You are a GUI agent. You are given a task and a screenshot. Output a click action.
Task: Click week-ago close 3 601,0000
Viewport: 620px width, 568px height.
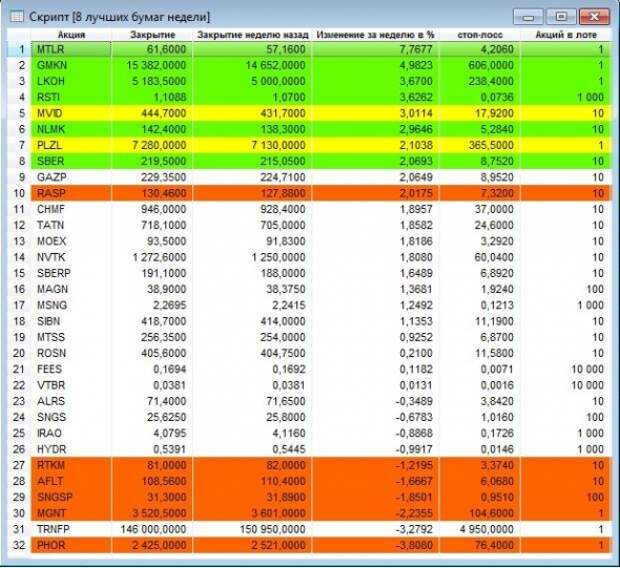278,513
